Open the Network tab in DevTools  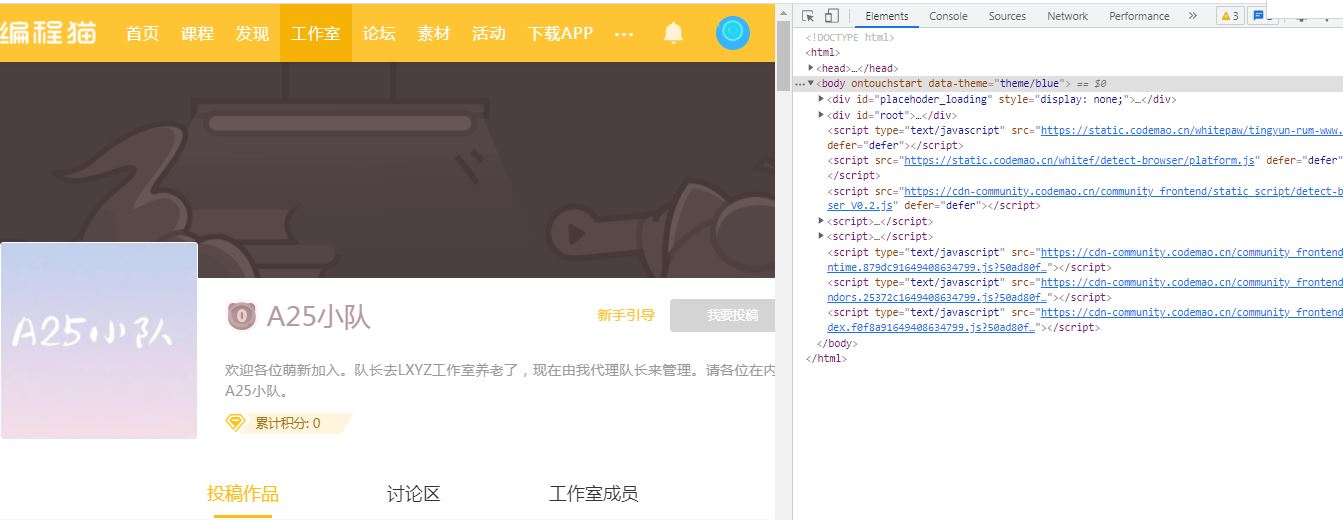pyautogui.click(x=1068, y=16)
